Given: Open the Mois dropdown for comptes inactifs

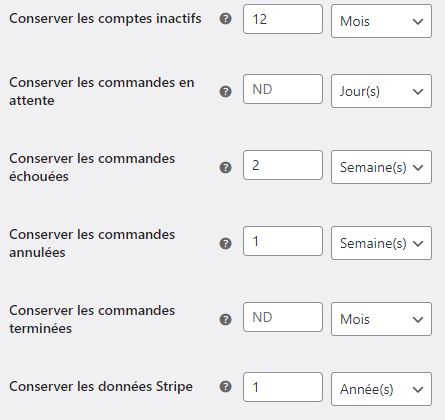Looking at the screenshot, I should click(x=381, y=21).
